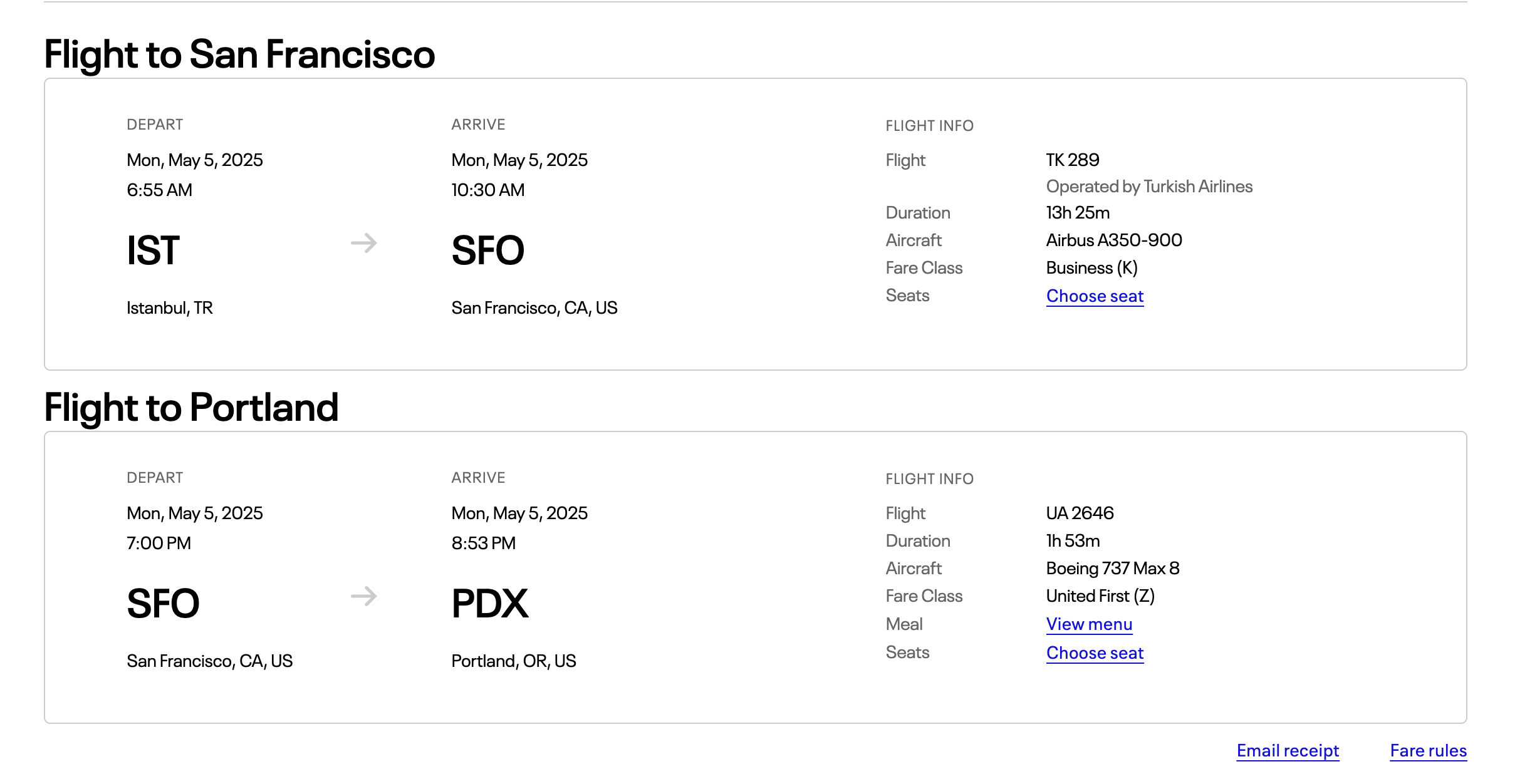
Task: Click the Airbus A350-900 aircraft text
Action: coord(1114,240)
